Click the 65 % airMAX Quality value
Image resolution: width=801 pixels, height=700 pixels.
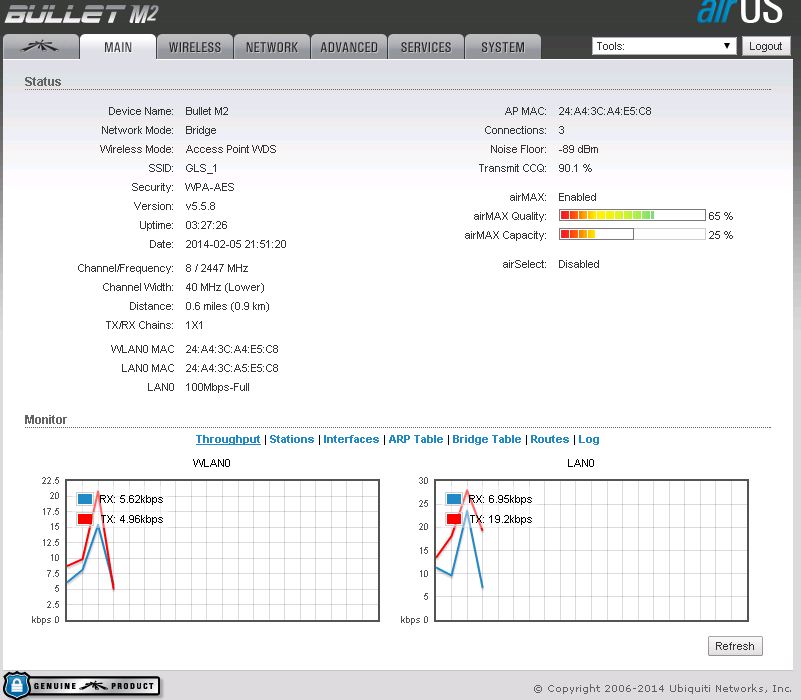720,216
